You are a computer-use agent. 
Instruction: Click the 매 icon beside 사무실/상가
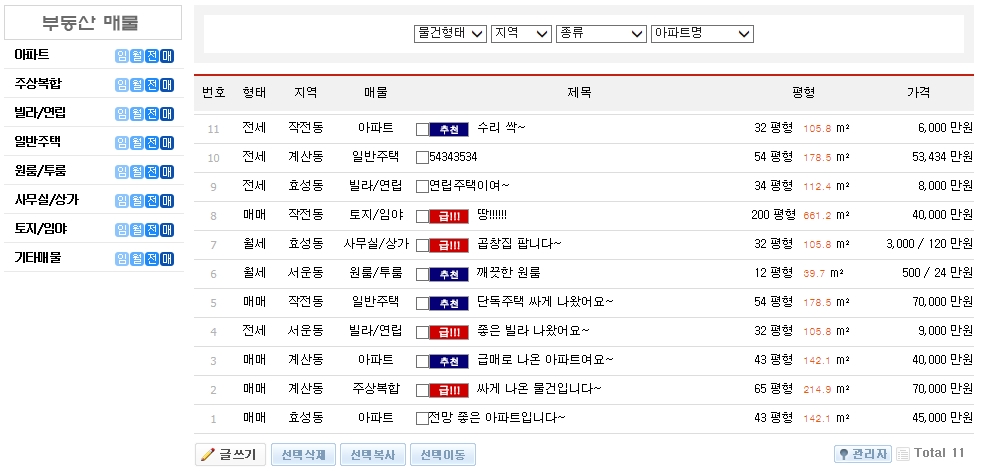tap(167, 200)
